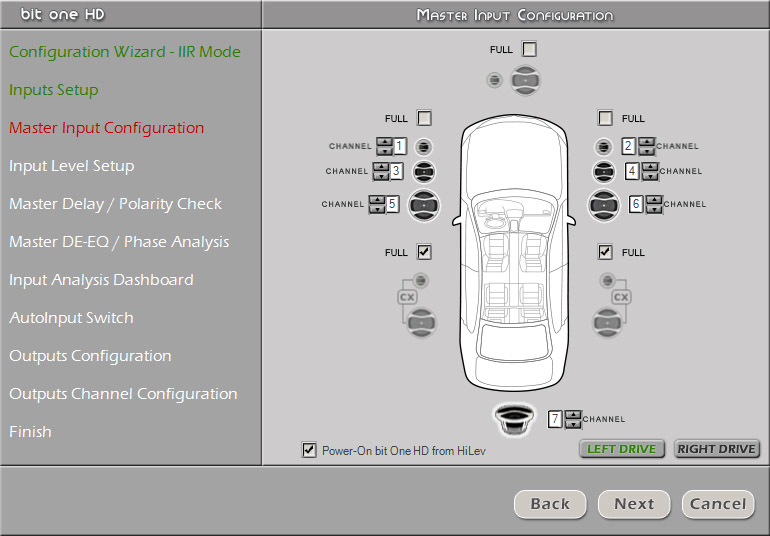This screenshot has height=536, width=770.
Task: Uncheck the rear right FULL checkbox
Action: point(605,252)
